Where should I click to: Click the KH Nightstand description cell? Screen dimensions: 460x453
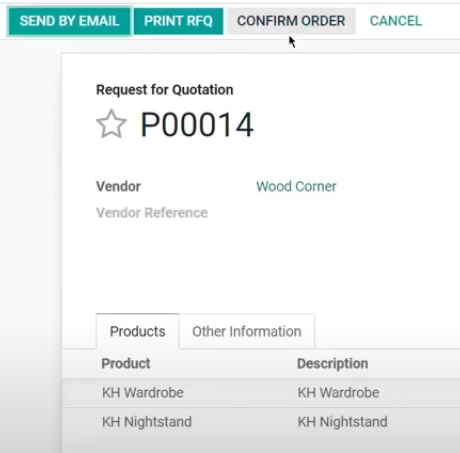tap(342, 422)
